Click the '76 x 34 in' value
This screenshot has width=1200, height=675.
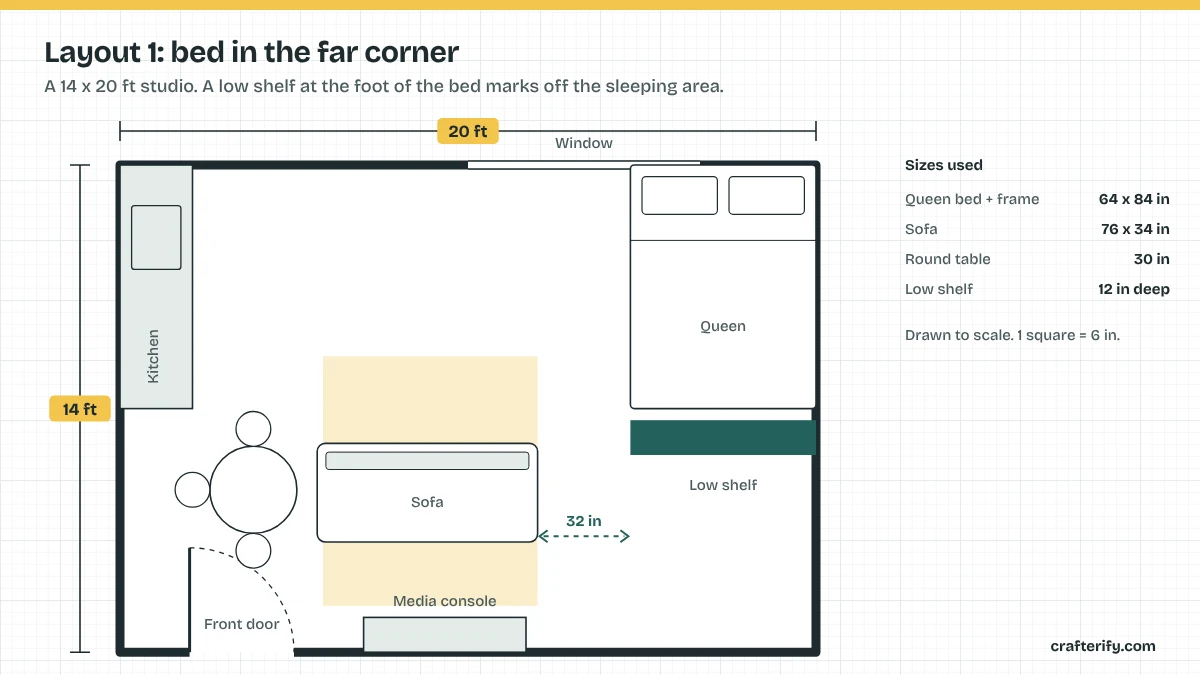coord(1135,229)
